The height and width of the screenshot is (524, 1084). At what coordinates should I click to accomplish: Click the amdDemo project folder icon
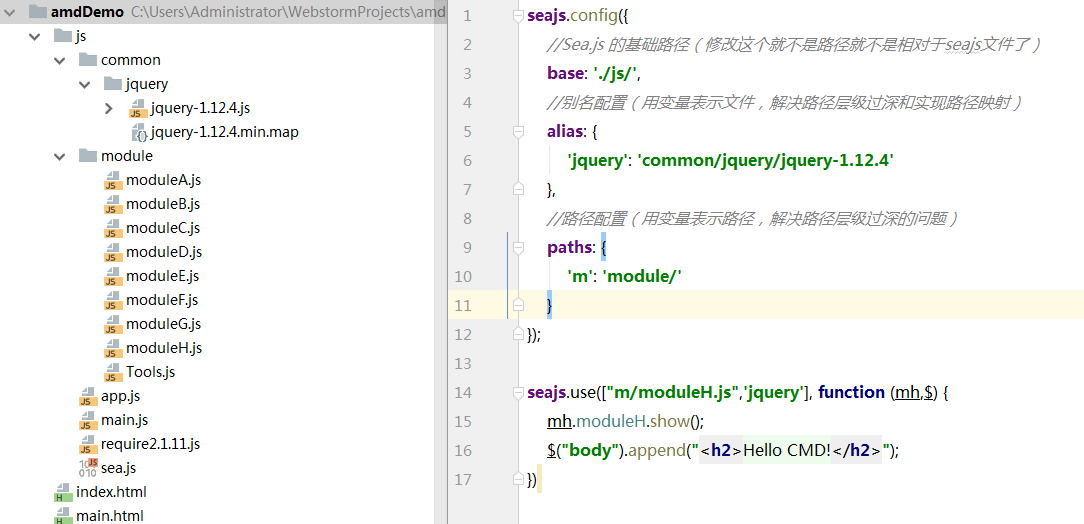37,12
